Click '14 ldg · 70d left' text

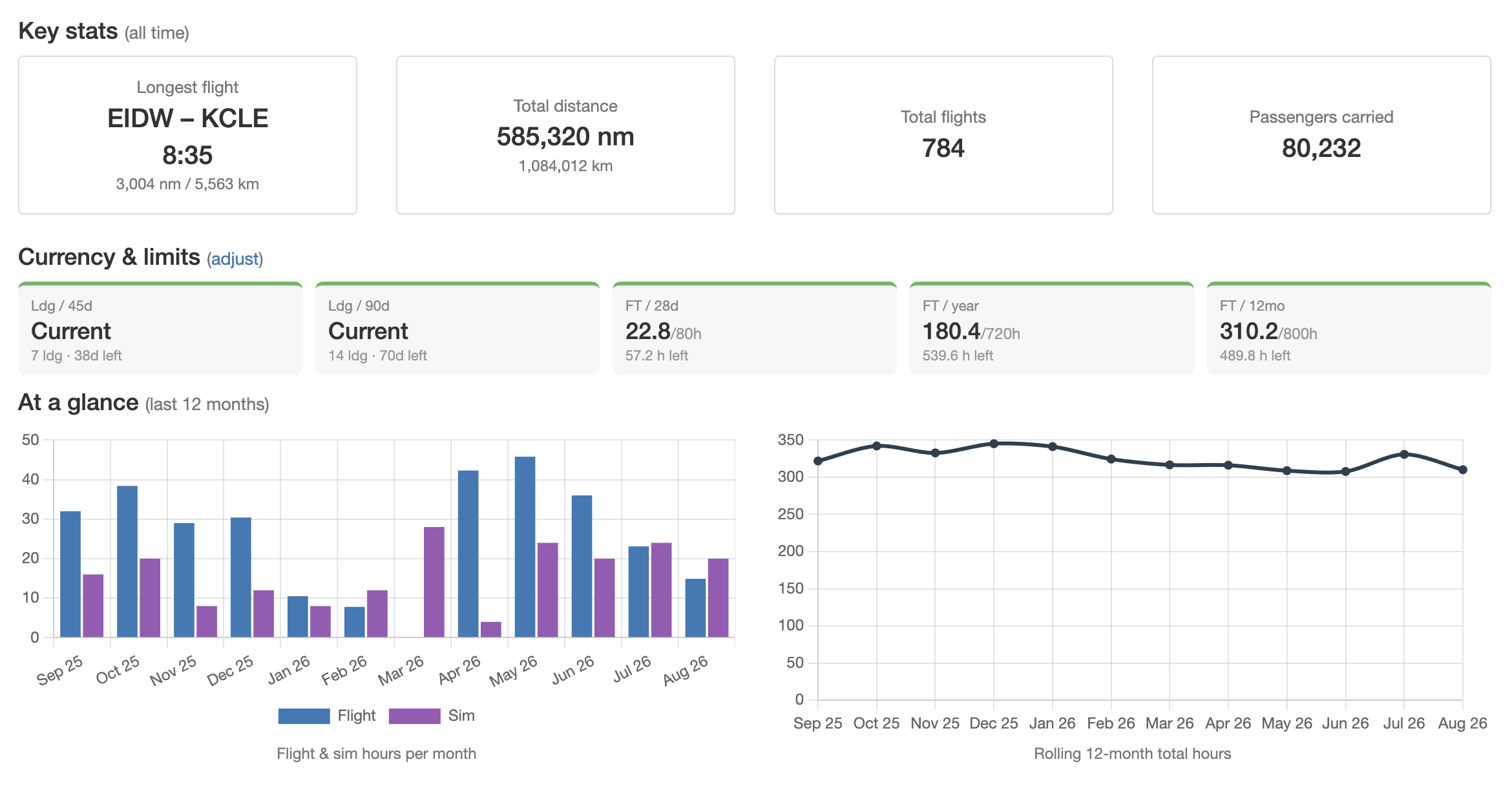coord(377,355)
